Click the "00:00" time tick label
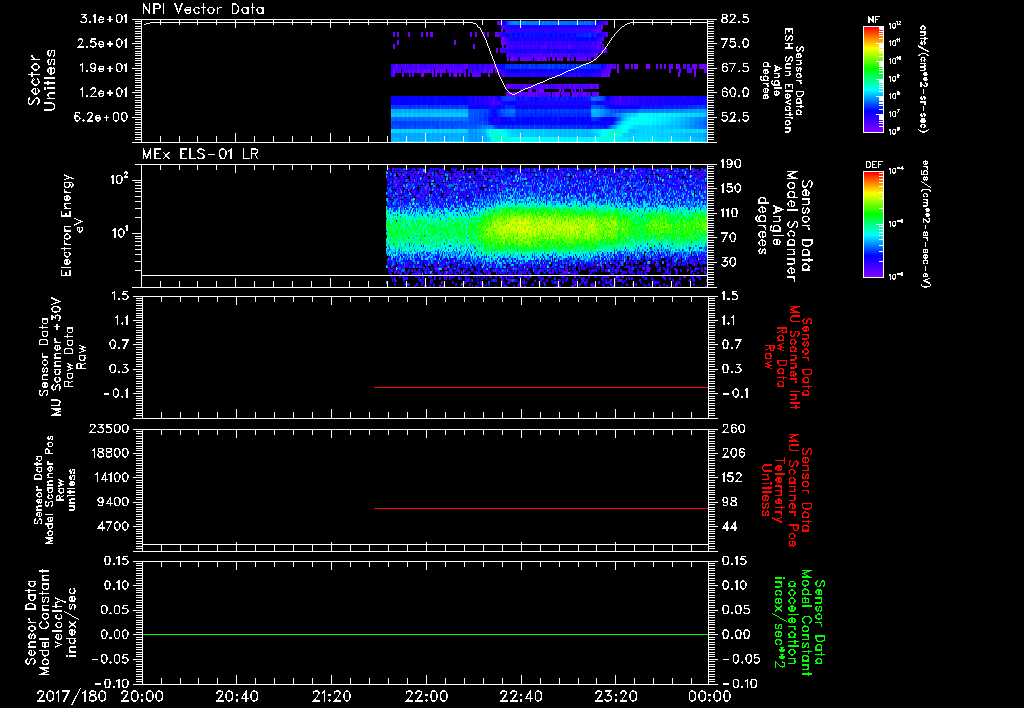The image size is (1024, 708). [x=710, y=696]
